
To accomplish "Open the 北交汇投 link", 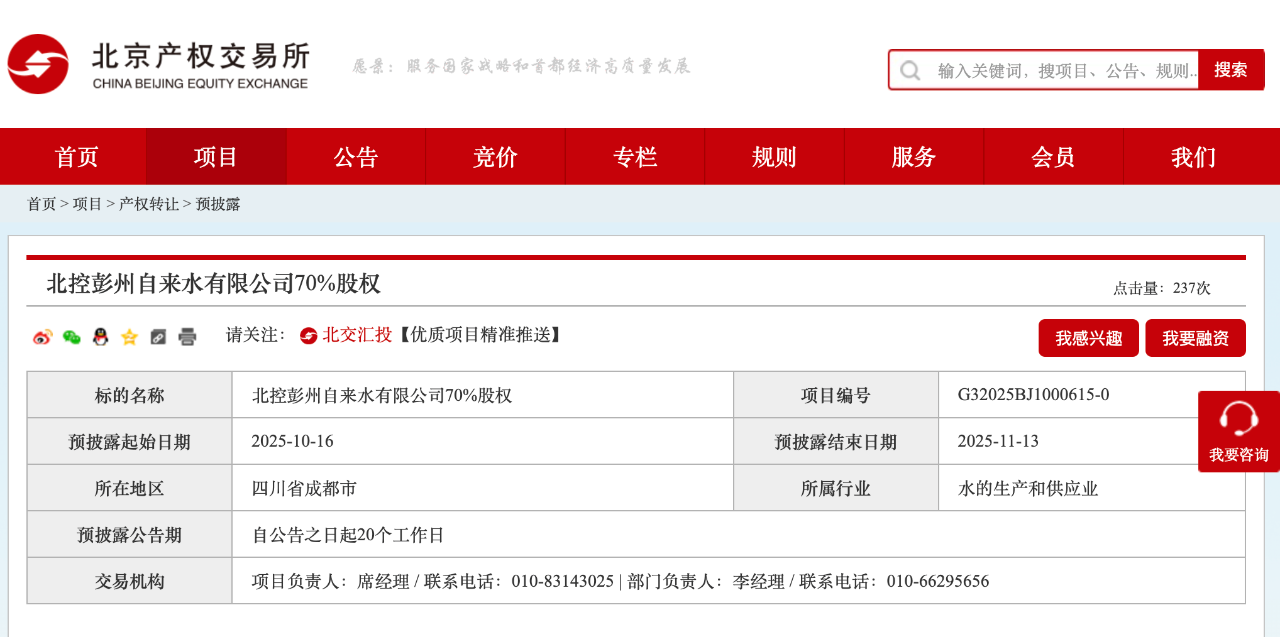I will [356, 335].
